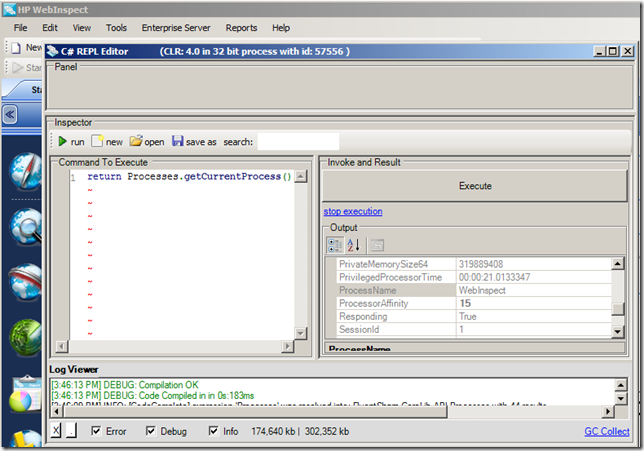The width and height of the screenshot is (644, 451).
Task: Open the Reports menu
Action: tap(241, 28)
